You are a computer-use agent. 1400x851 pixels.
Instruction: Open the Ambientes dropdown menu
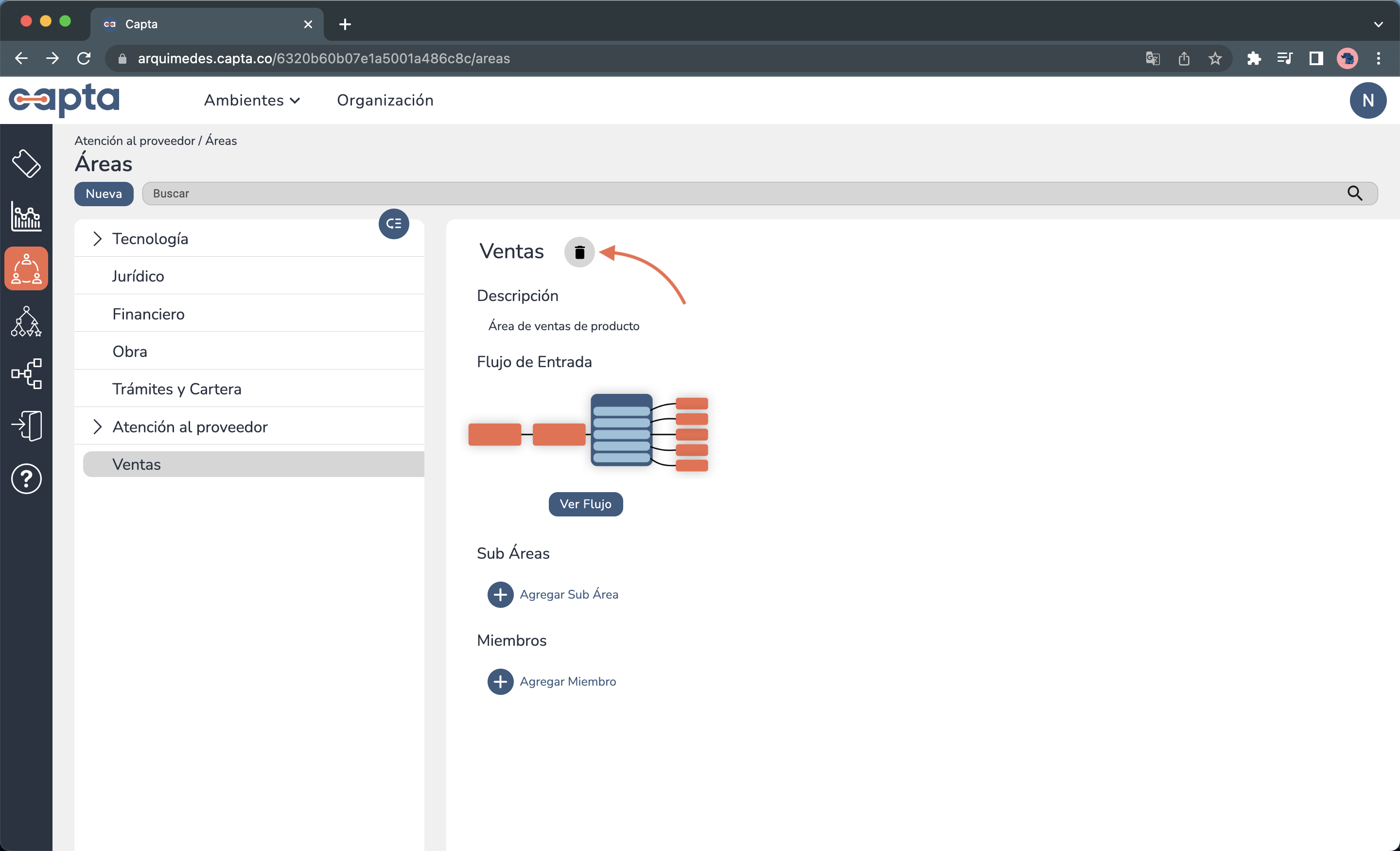point(252,101)
